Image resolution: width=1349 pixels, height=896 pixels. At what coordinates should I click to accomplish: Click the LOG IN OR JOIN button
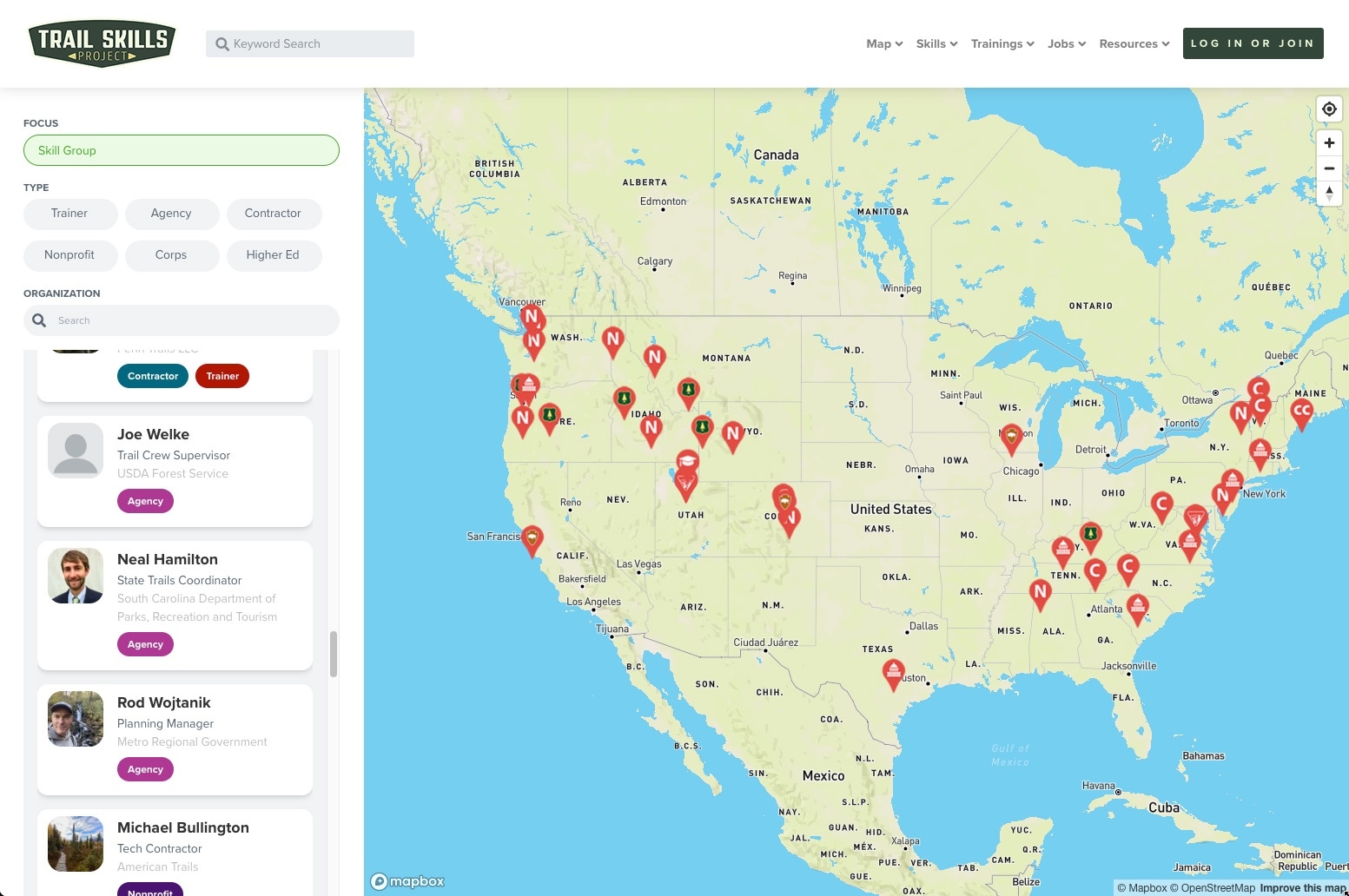click(1253, 43)
